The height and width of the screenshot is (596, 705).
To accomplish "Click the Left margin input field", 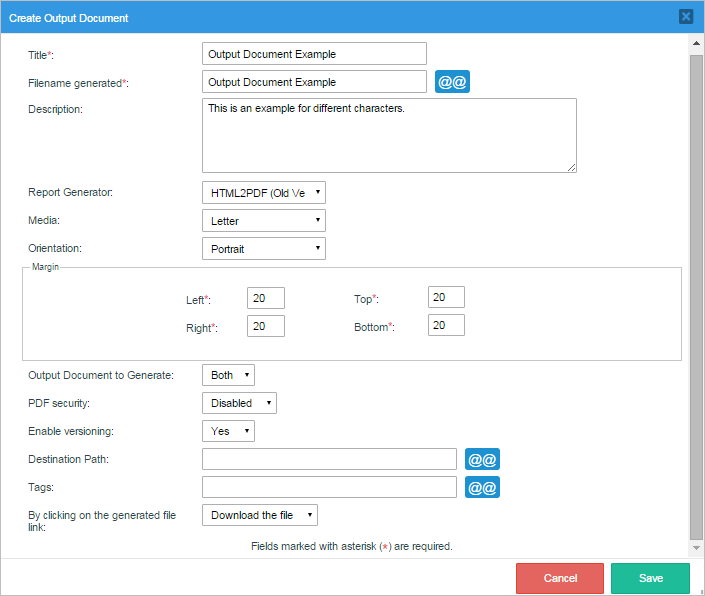I will point(266,298).
